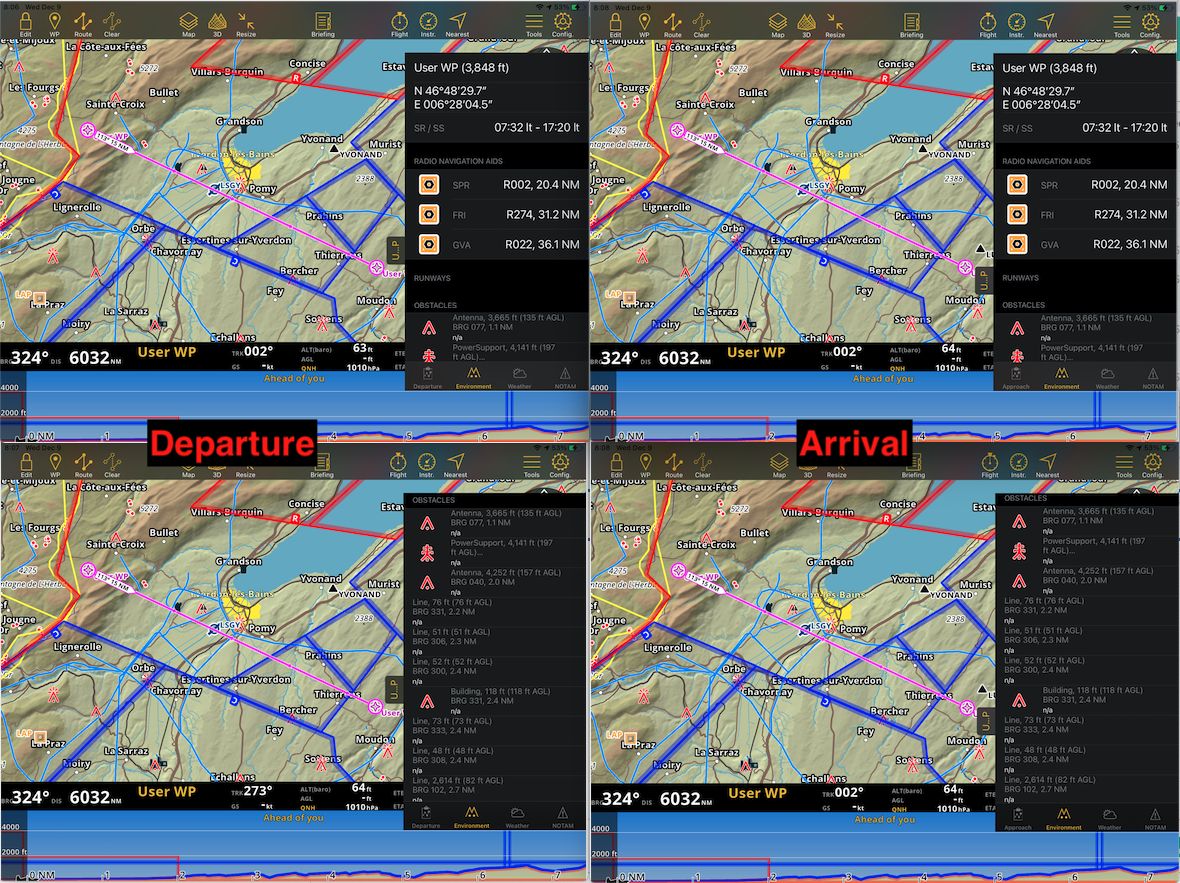The height and width of the screenshot is (883, 1180).
Task: Open Config. settings in top-right screenshot
Action: tap(1150, 21)
